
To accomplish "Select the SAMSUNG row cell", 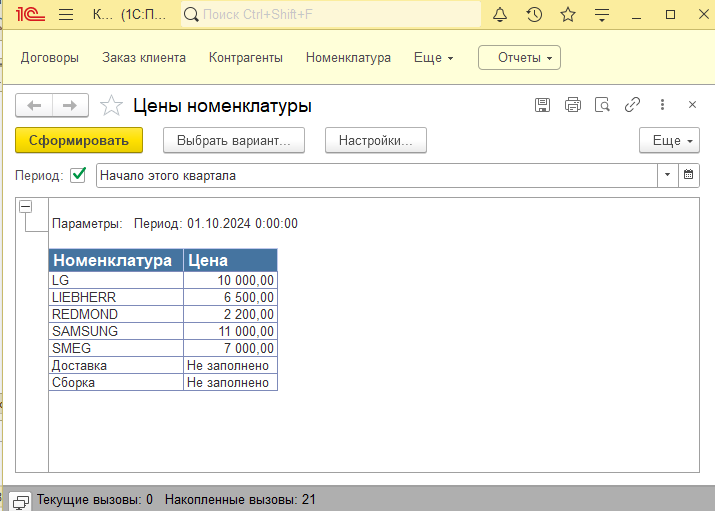I will [x=116, y=331].
